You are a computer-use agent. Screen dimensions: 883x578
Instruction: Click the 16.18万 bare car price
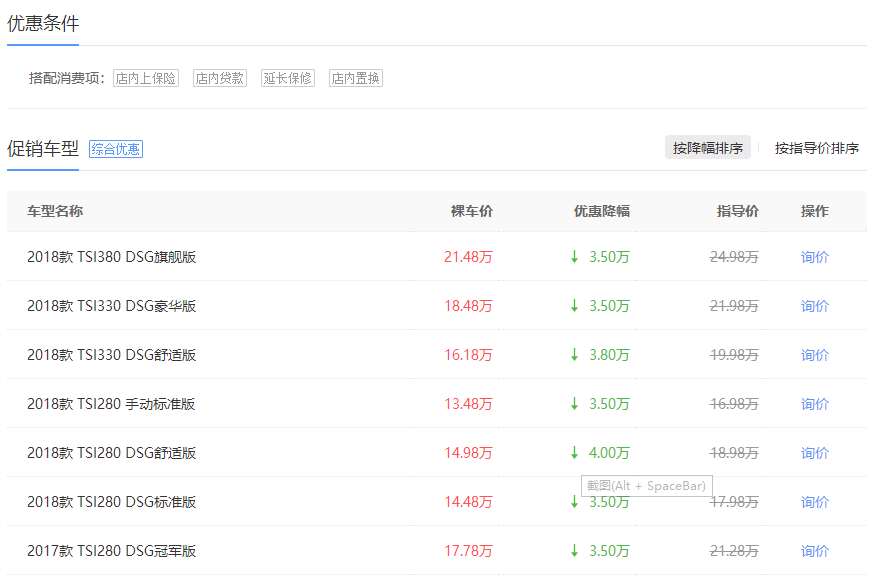[x=468, y=355]
